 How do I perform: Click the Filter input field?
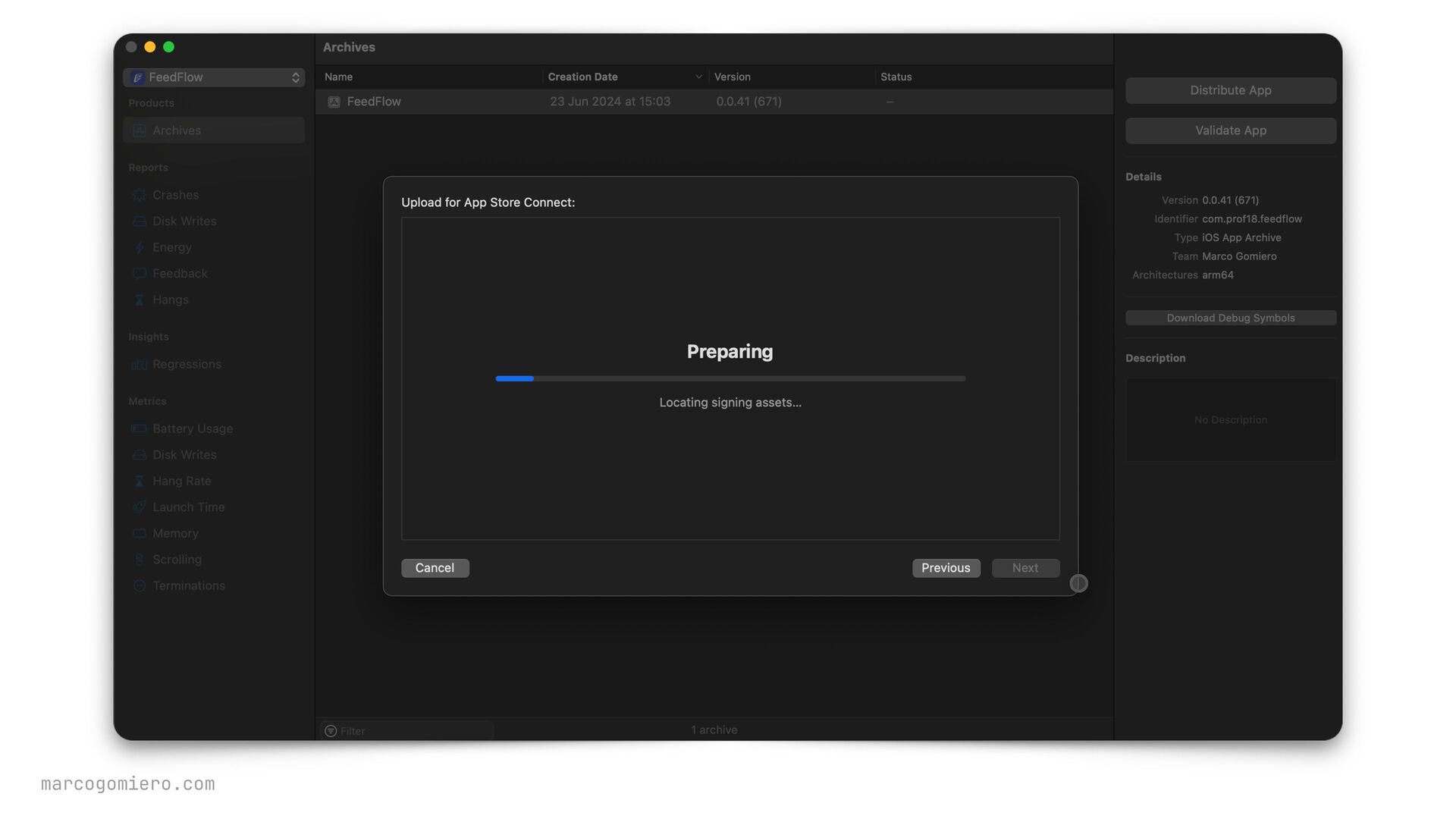(408, 731)
